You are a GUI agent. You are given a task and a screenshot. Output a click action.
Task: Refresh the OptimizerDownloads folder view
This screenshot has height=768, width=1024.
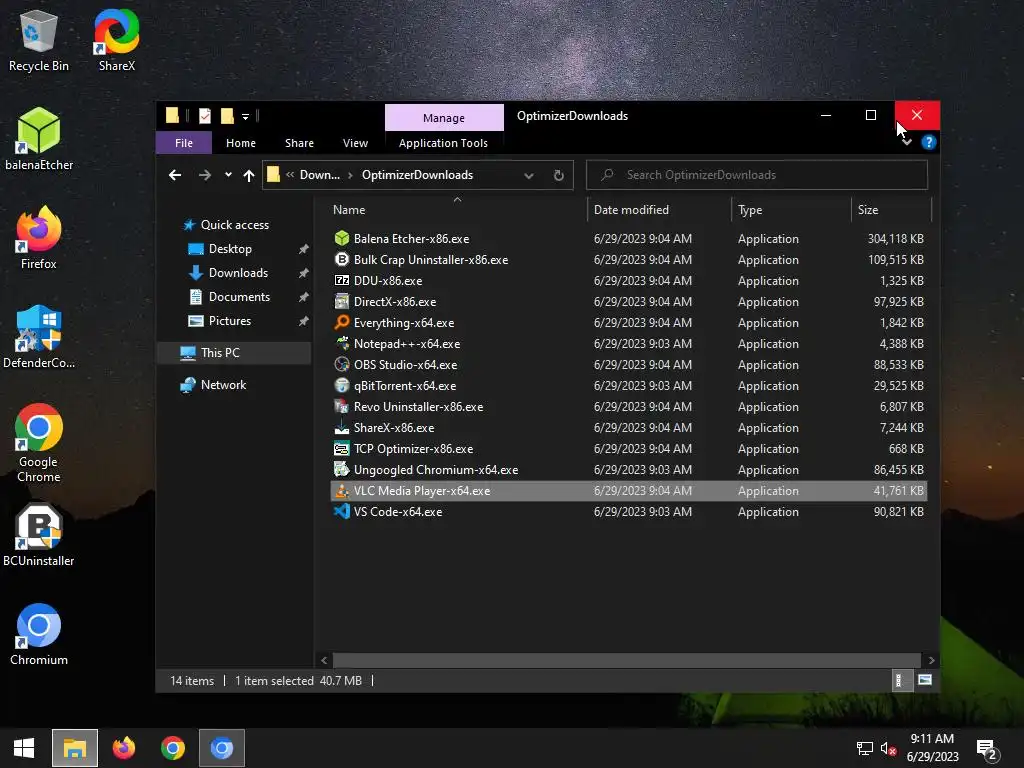point(558,175)
